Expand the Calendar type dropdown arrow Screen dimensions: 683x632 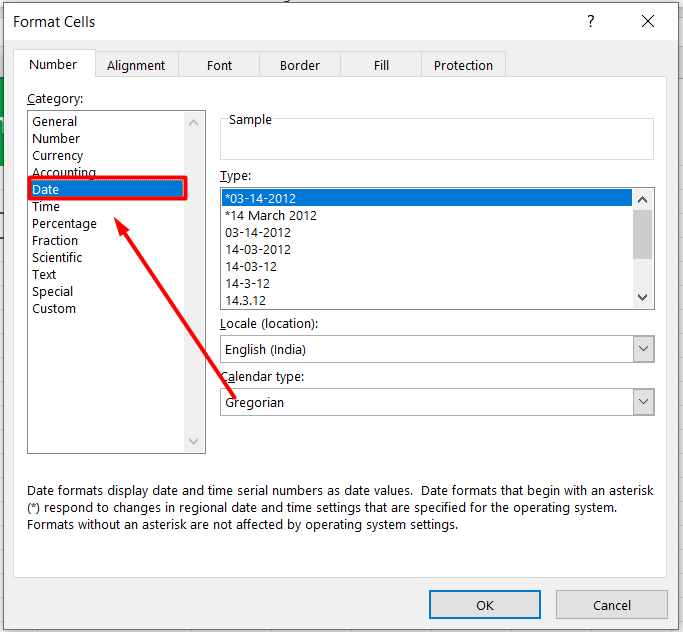[643, 402]
